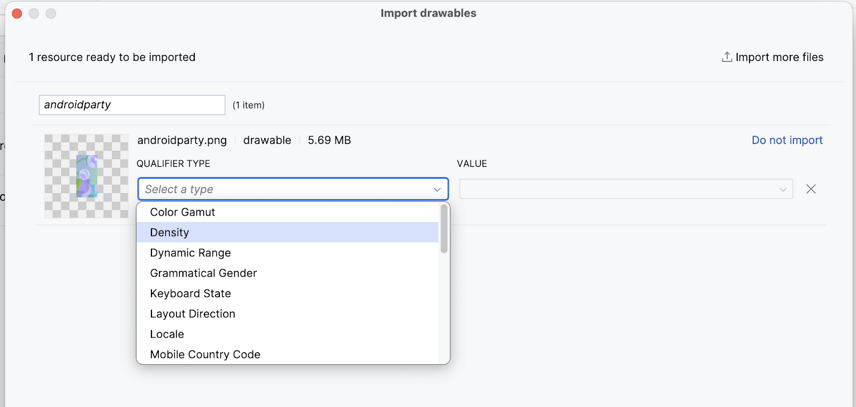The height and width of the screenshot is (407, 856).
Task: Close the Import drawables window
Action: pos(17,13)
